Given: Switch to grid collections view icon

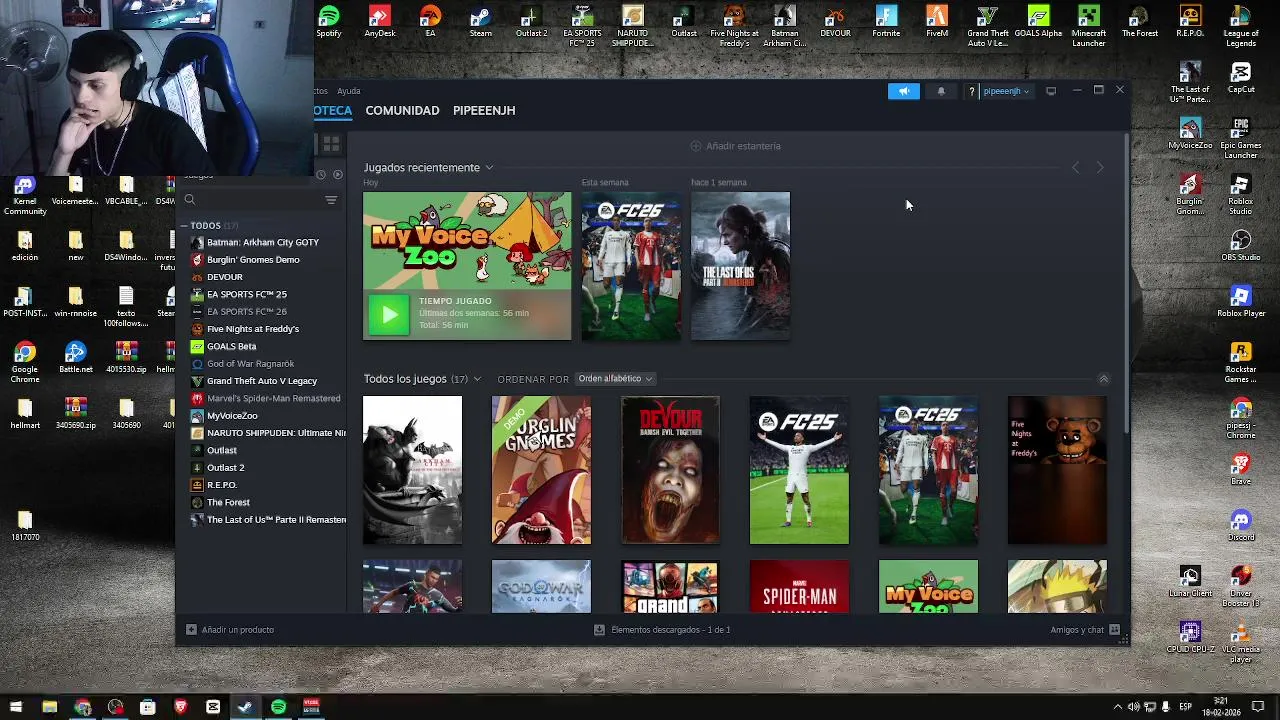Looking at the screenshot, I should (x=331, y=145).
